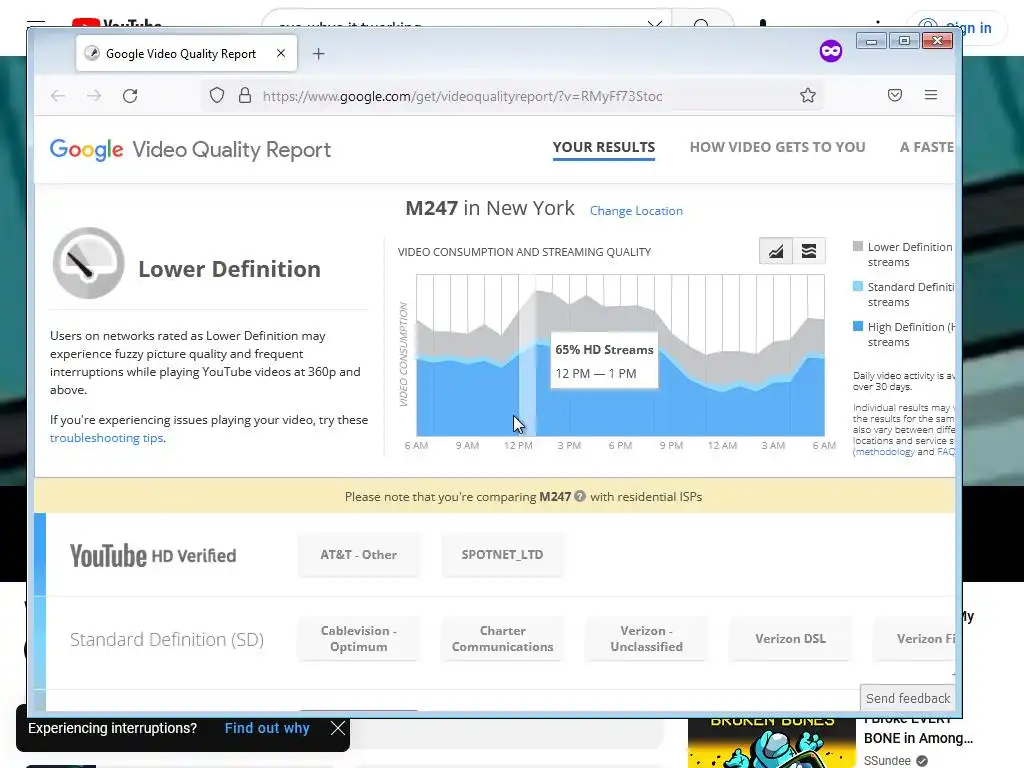Open the YOUR RESULTS section
1024x768 pixels.
click(603, 148)
